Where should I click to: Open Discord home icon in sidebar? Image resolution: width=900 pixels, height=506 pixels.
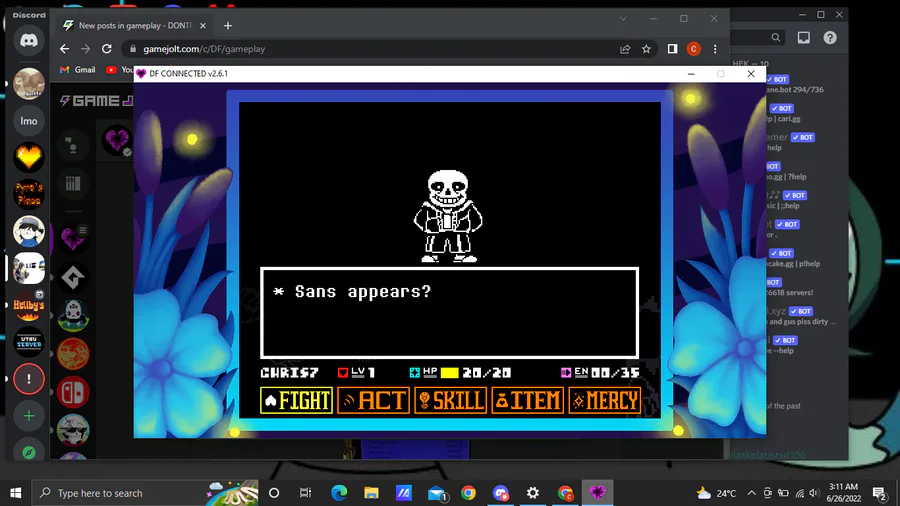point(29,40)
